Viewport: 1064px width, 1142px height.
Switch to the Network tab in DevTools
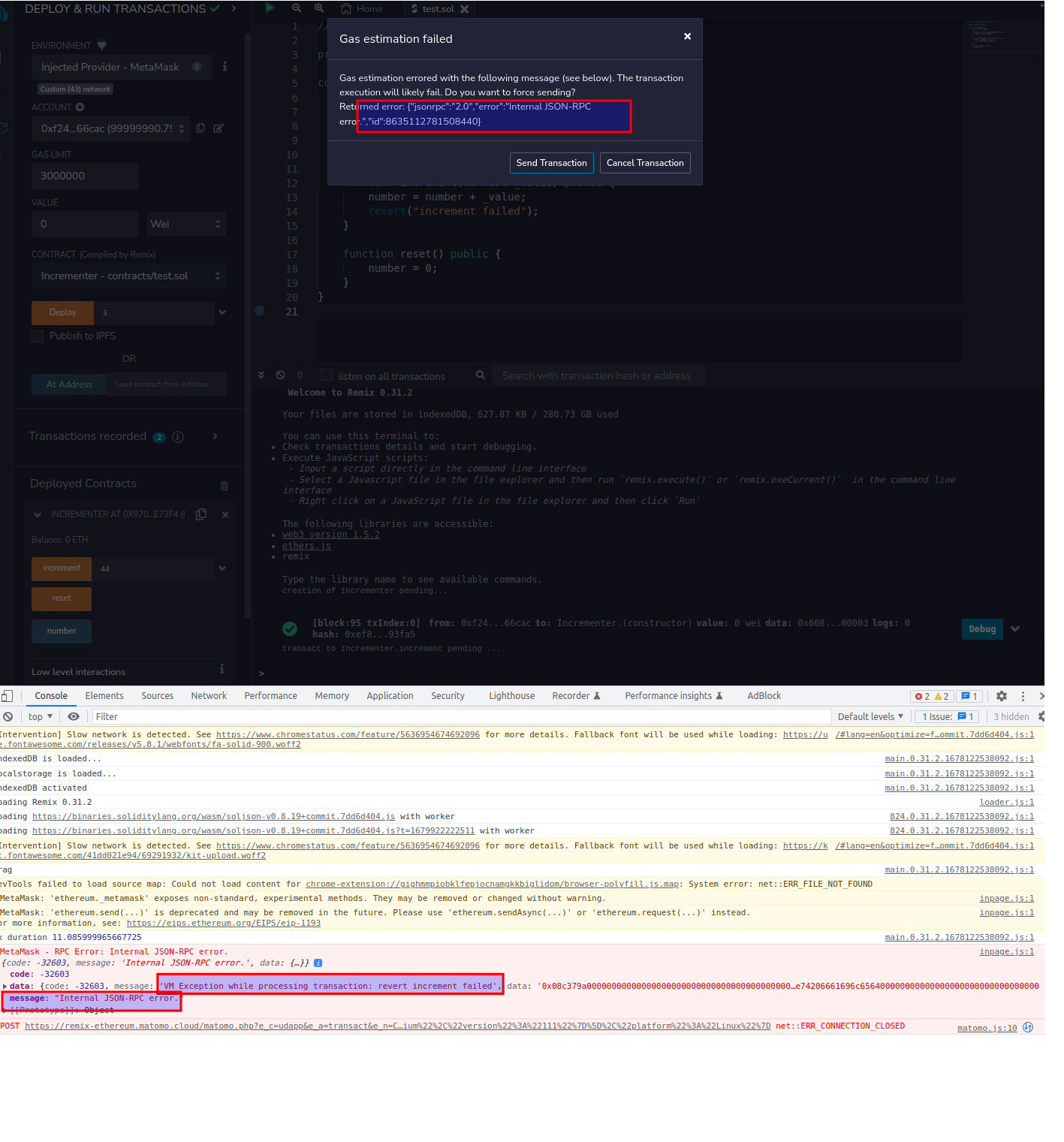click(209, 696)
